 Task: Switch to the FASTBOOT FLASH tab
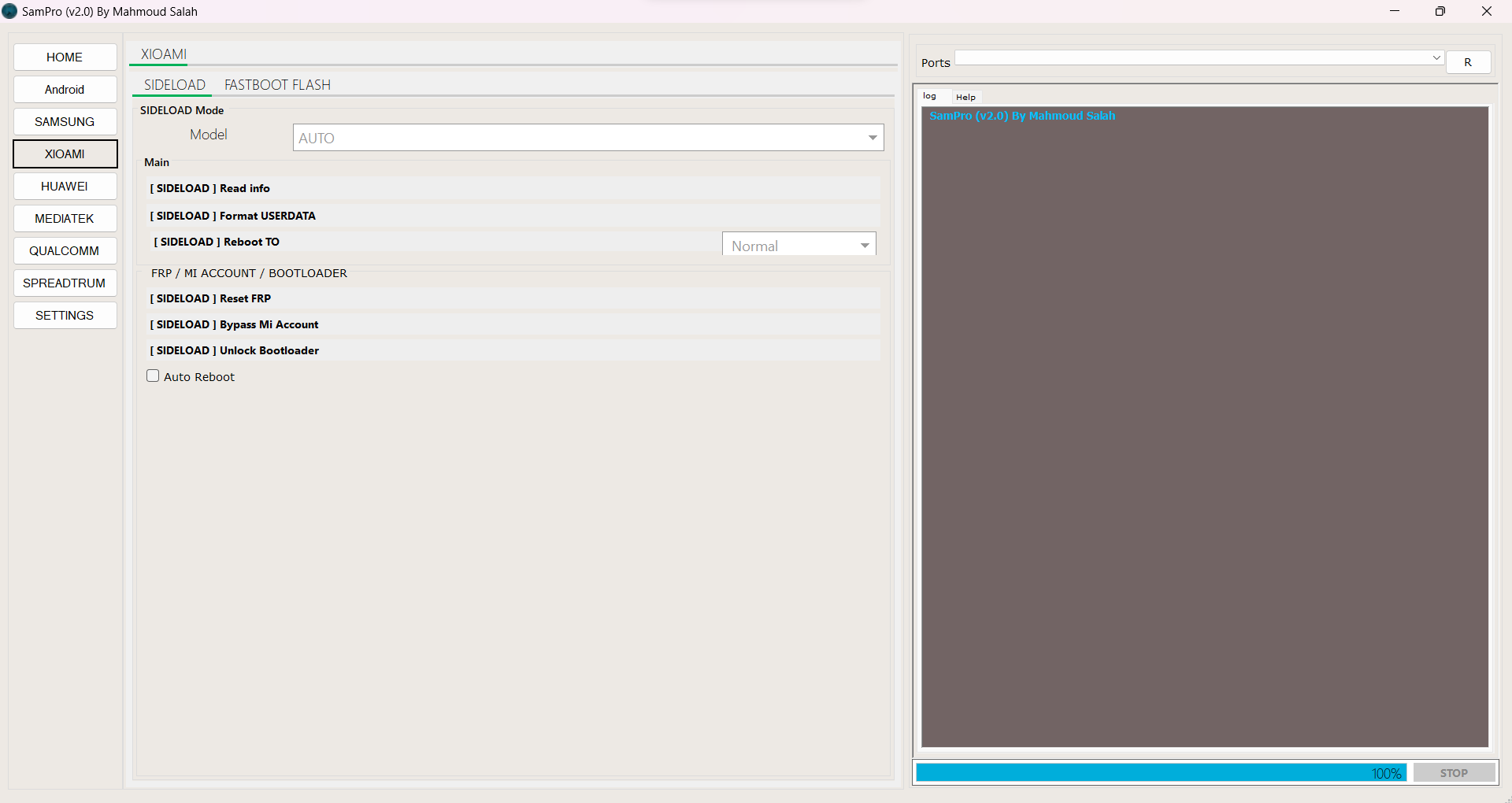[x=277, y=84]
